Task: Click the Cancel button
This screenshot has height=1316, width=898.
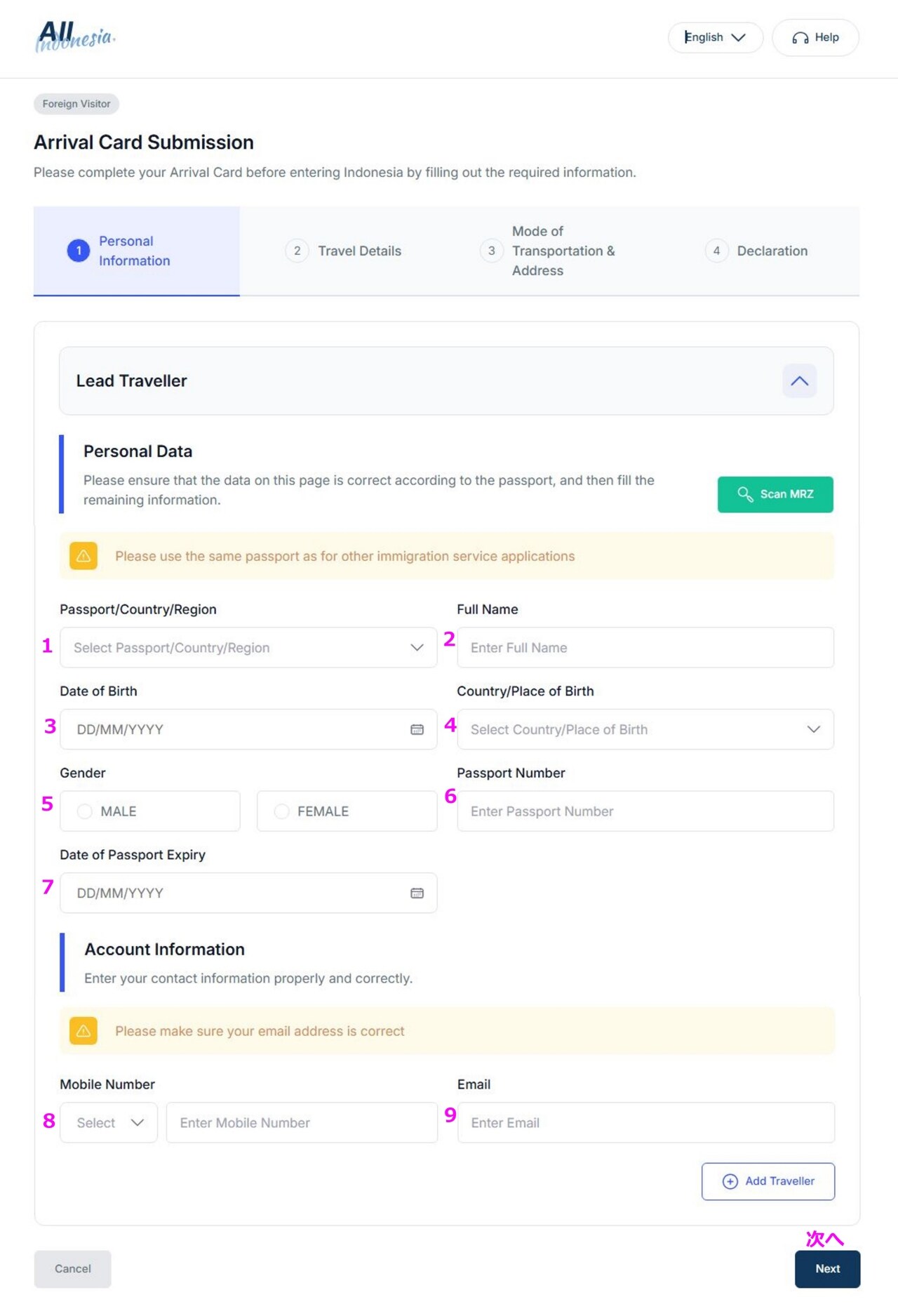Action: (73, 1269)
